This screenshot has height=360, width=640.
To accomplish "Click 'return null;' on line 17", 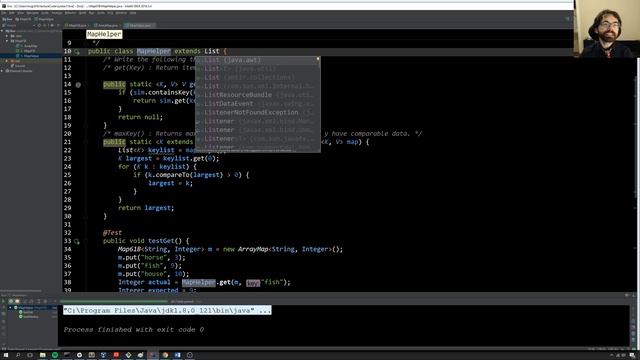I will tap(140, 117).
